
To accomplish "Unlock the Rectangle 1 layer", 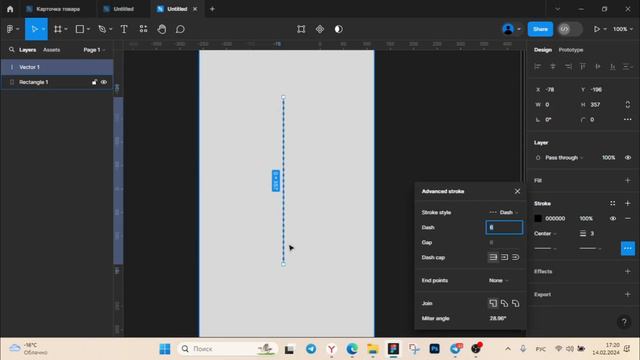I will pos(94,82).
